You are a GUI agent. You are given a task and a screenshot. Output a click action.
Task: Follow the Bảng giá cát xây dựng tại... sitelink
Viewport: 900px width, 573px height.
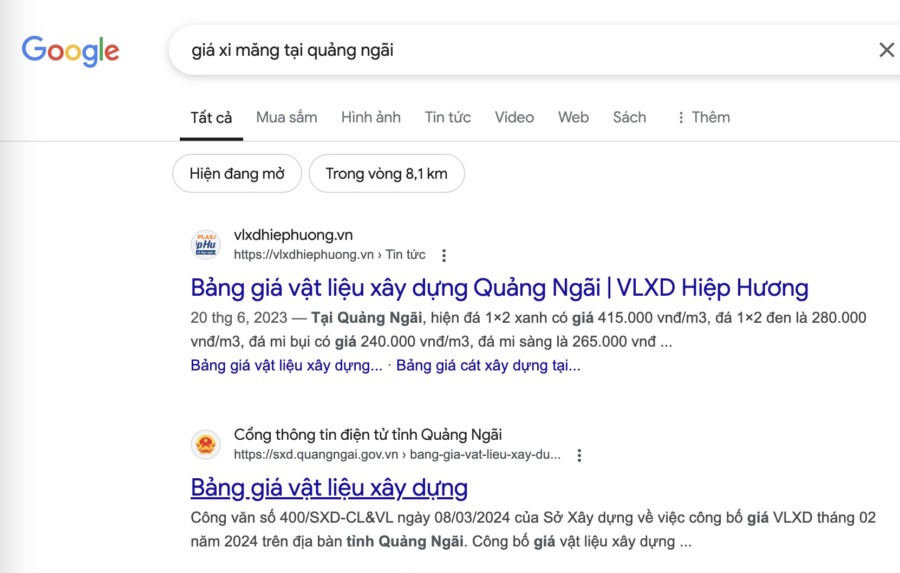[488, 365]
